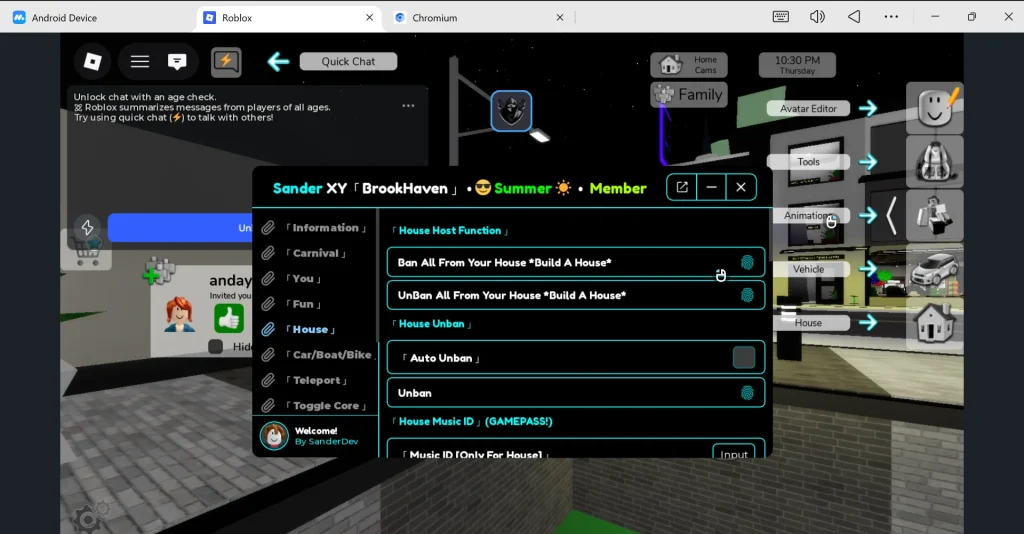Open the settings gear icon at bottom left

click(89, 518)
